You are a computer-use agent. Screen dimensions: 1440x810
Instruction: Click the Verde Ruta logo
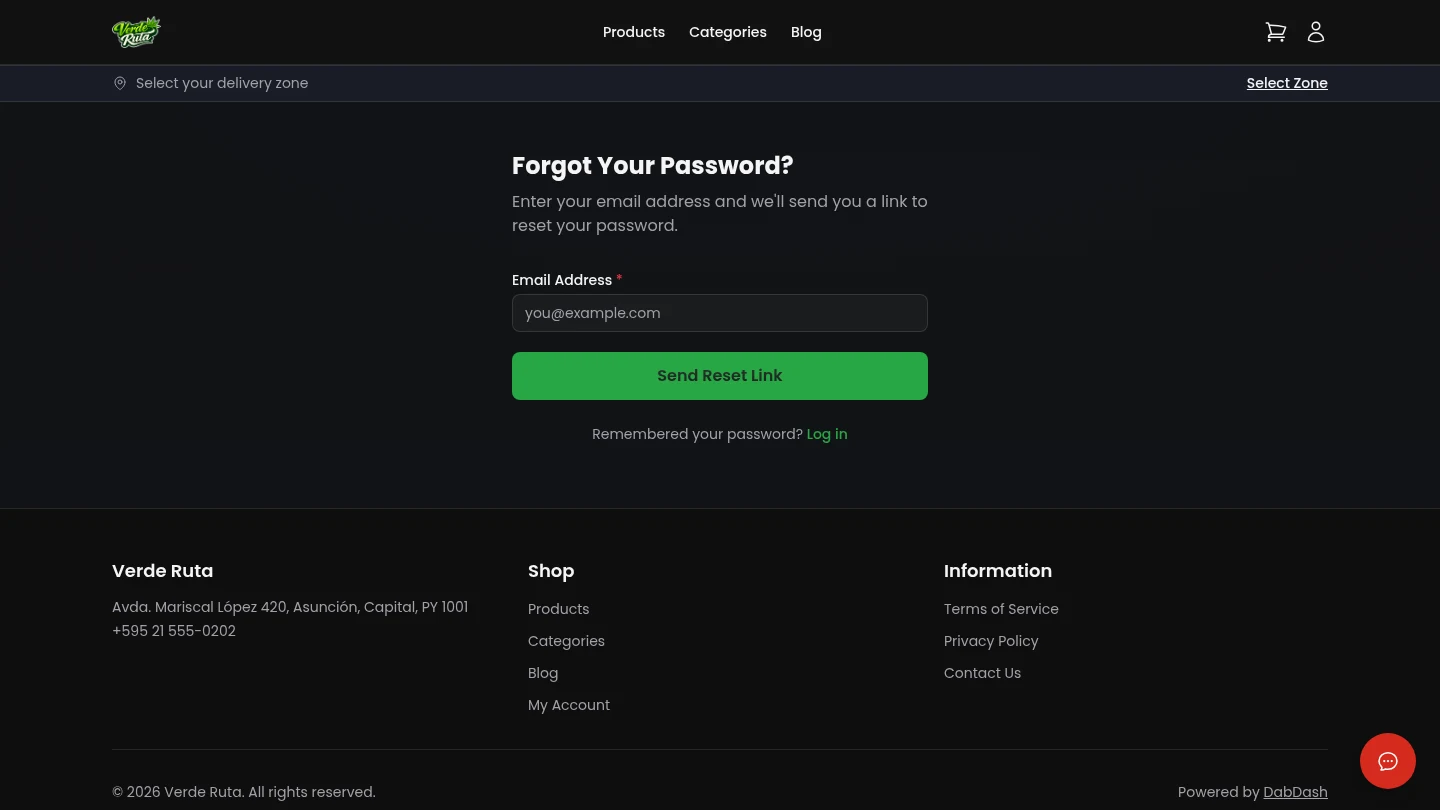pos(136,31)
